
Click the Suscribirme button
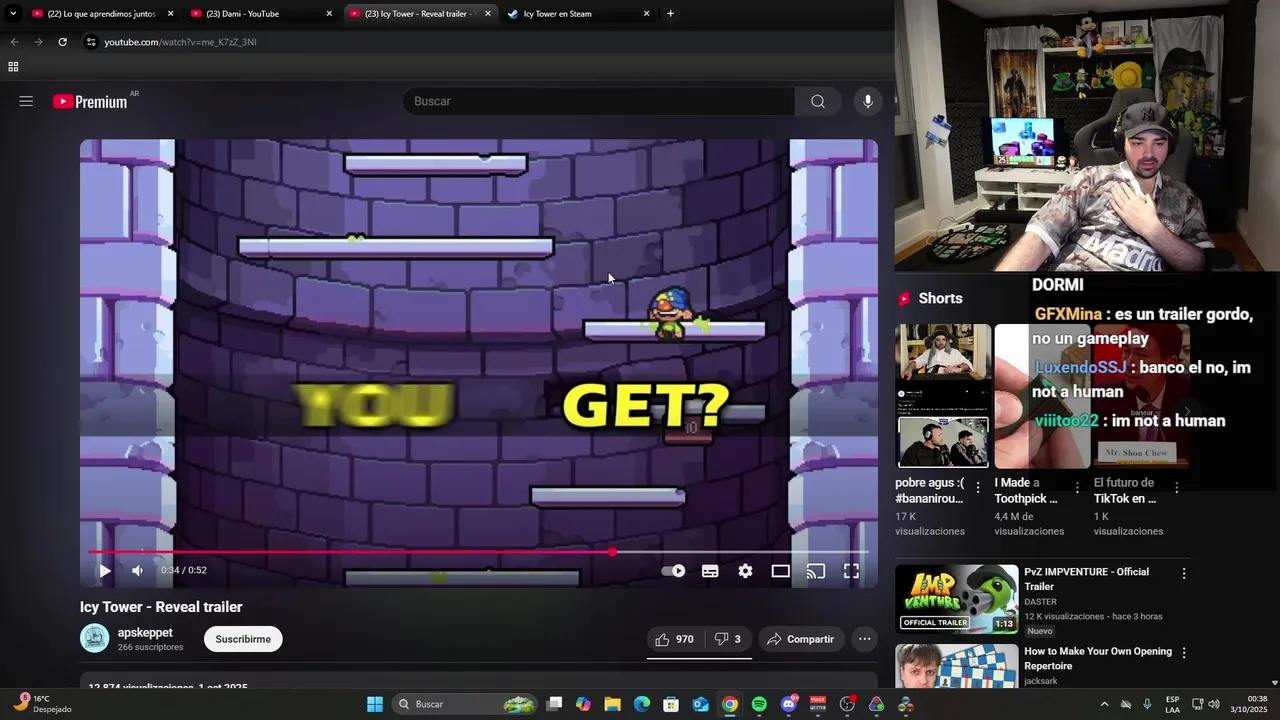pos(243,639)
